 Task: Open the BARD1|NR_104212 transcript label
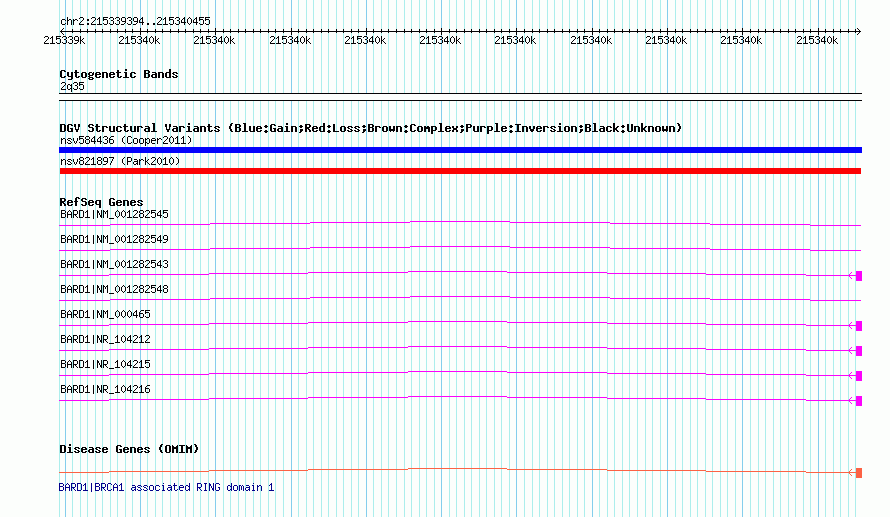coord(105,339)
